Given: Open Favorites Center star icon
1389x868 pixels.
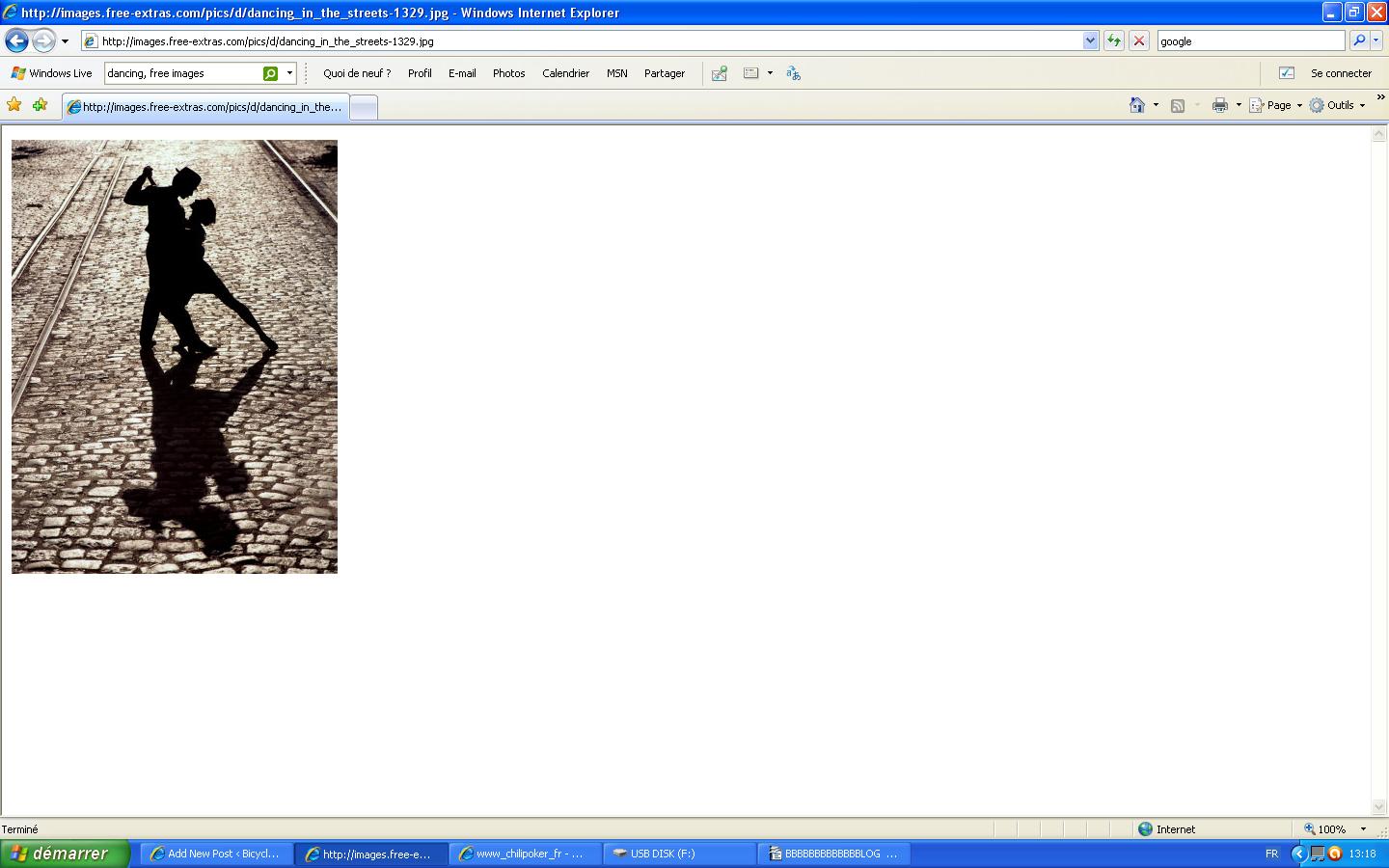Looking at the screenshot, I should (x=14, y=105).
